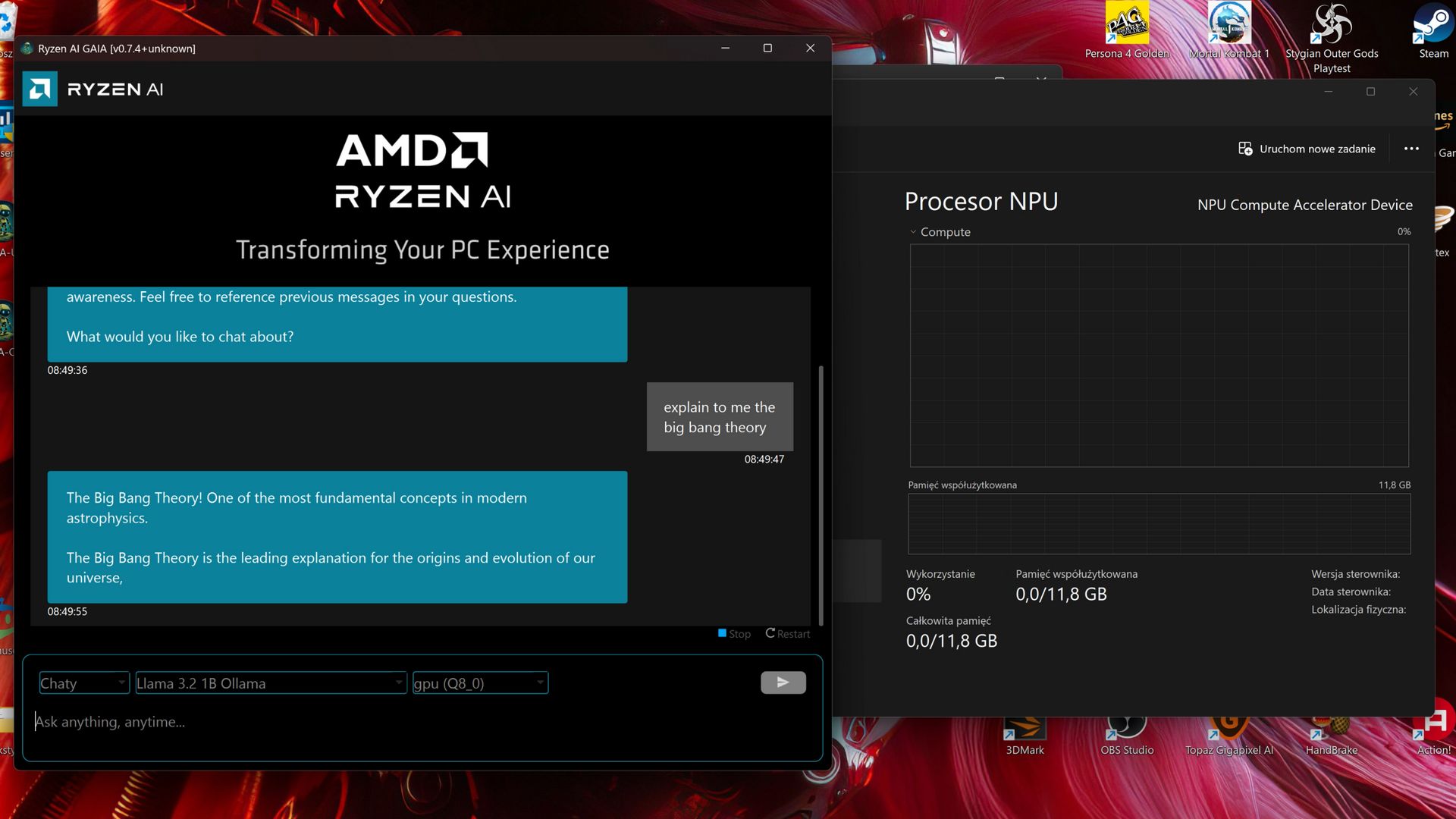
Task: Click the 08:49:47 timestamp
Action: (x=764, y=459)
